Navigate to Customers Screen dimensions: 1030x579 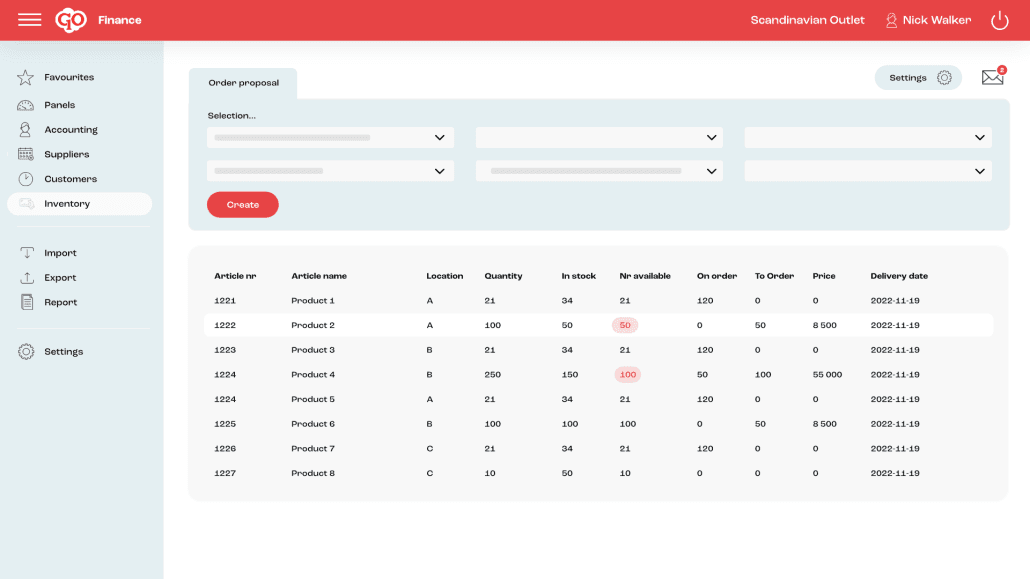[70, 179]
